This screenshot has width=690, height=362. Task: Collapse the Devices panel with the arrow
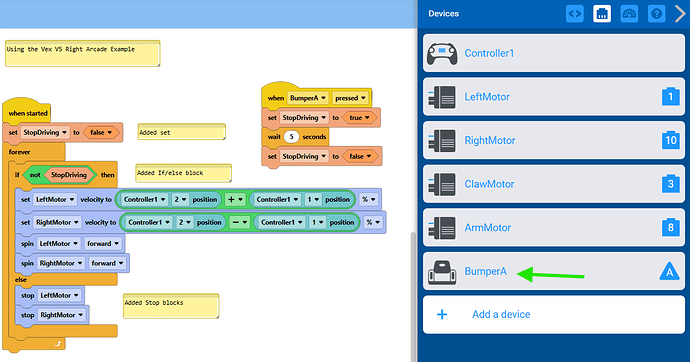(x=680, y=14)
